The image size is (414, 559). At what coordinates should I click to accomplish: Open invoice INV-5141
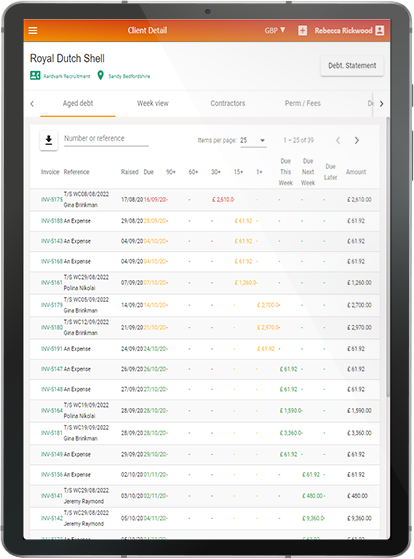52,496
